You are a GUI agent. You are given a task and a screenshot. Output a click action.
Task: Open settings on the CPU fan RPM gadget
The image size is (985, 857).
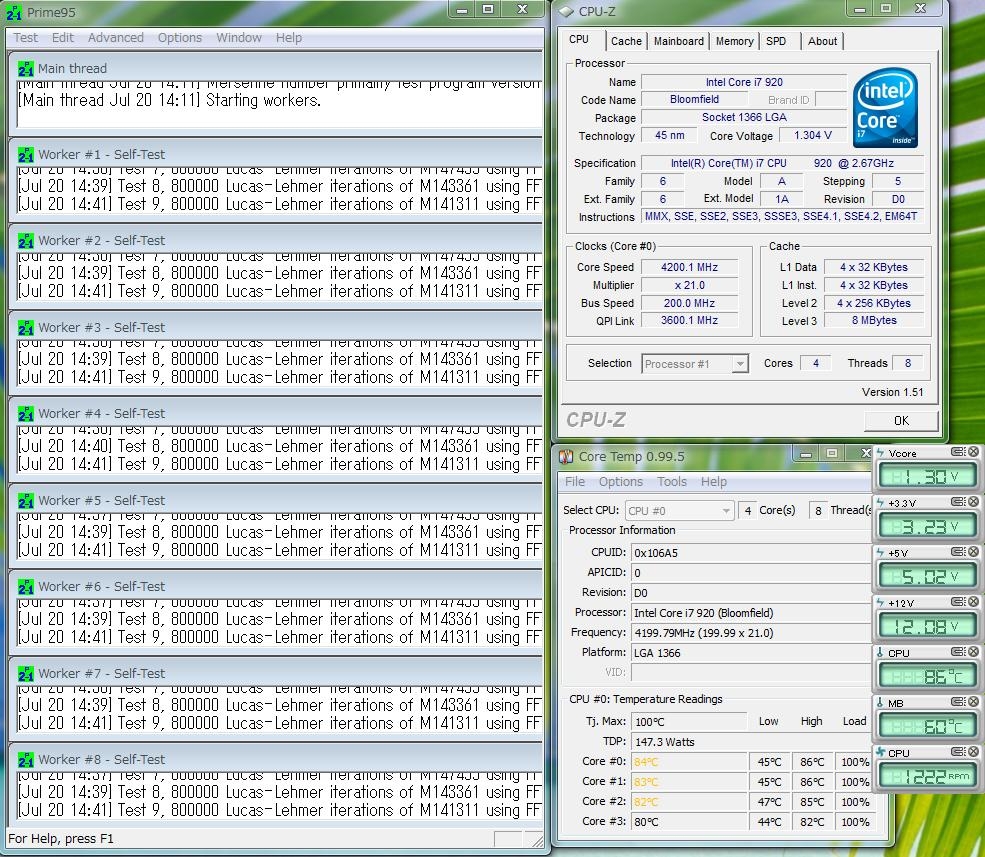point(957,752)
